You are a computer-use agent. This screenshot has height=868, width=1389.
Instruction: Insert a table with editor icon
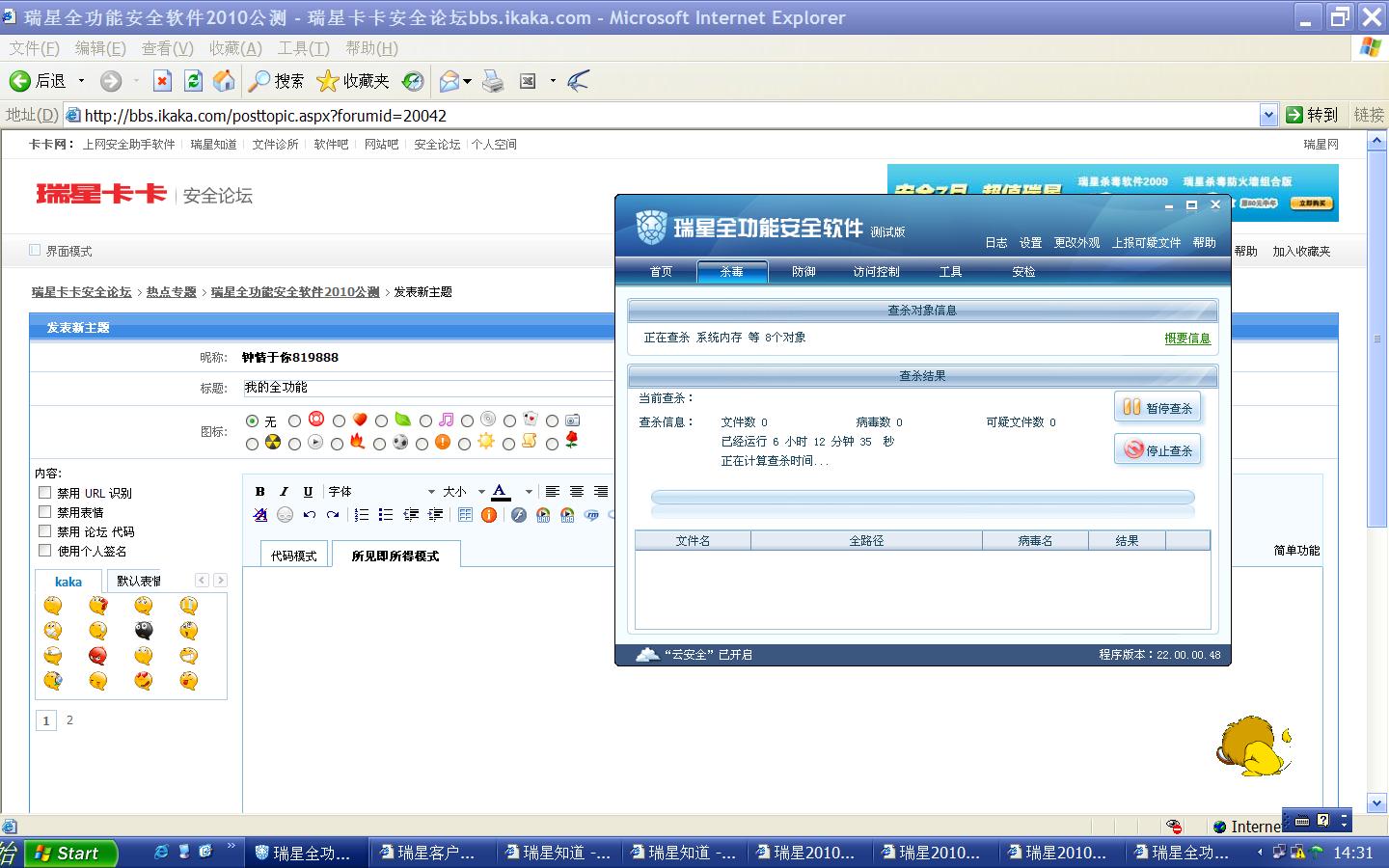pos(465,515)
